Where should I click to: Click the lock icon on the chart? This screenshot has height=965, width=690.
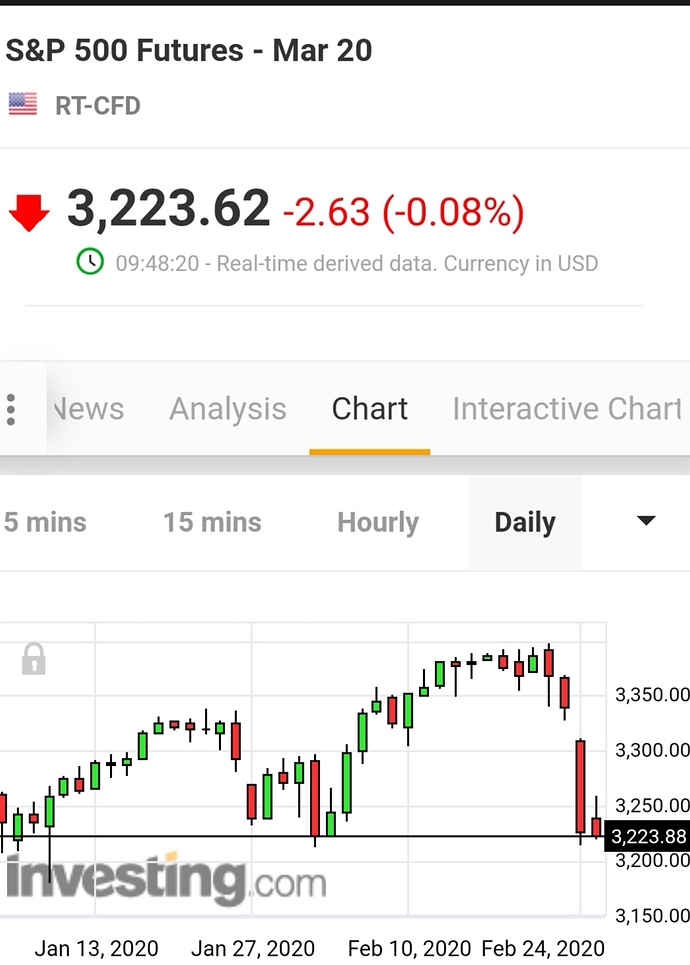click(x=33, y=659)
